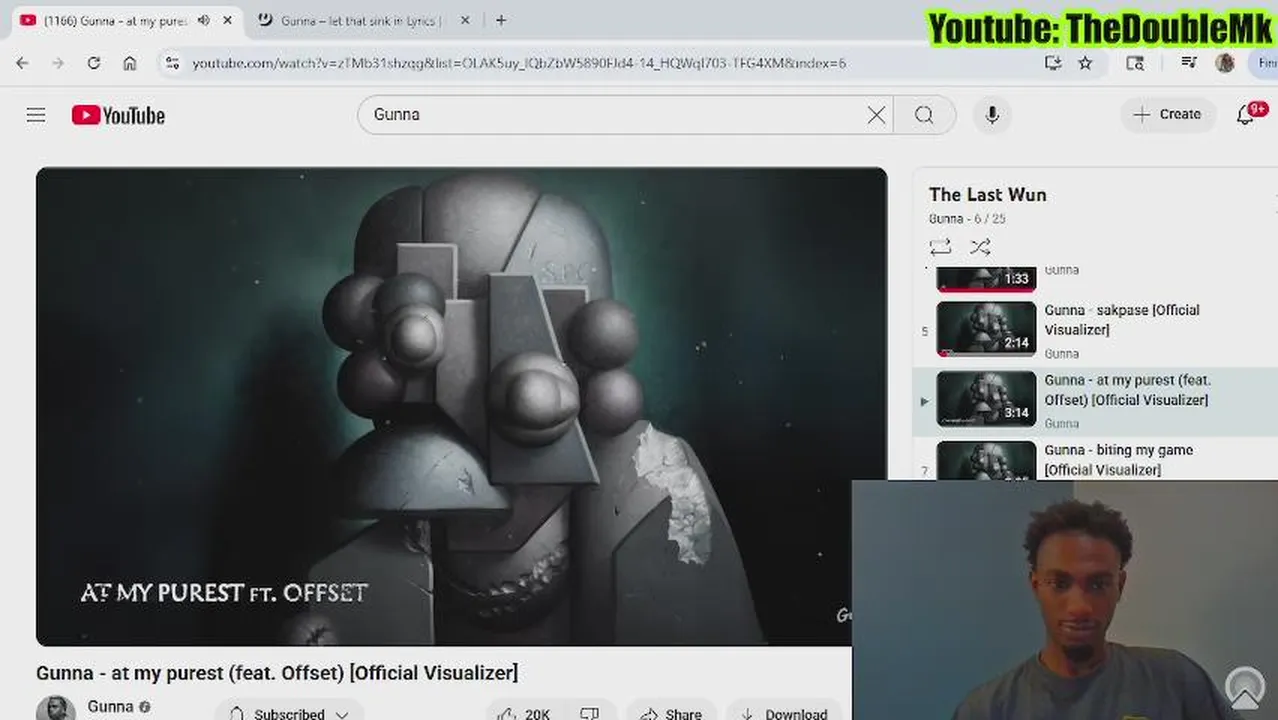Screen dimensions: 1278x720
Task: Switch to let that sink in Lyrics tab
Action: pos(361,20)
